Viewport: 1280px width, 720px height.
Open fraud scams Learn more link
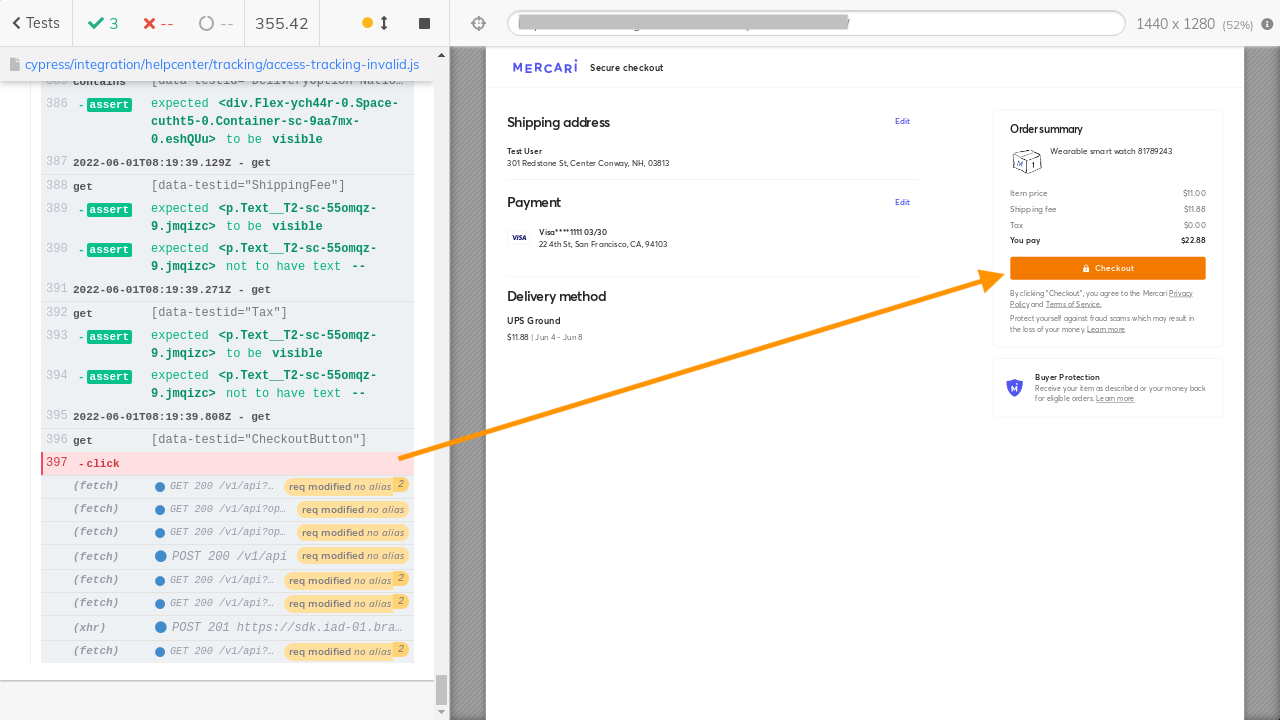click(x=1105, y=329)
